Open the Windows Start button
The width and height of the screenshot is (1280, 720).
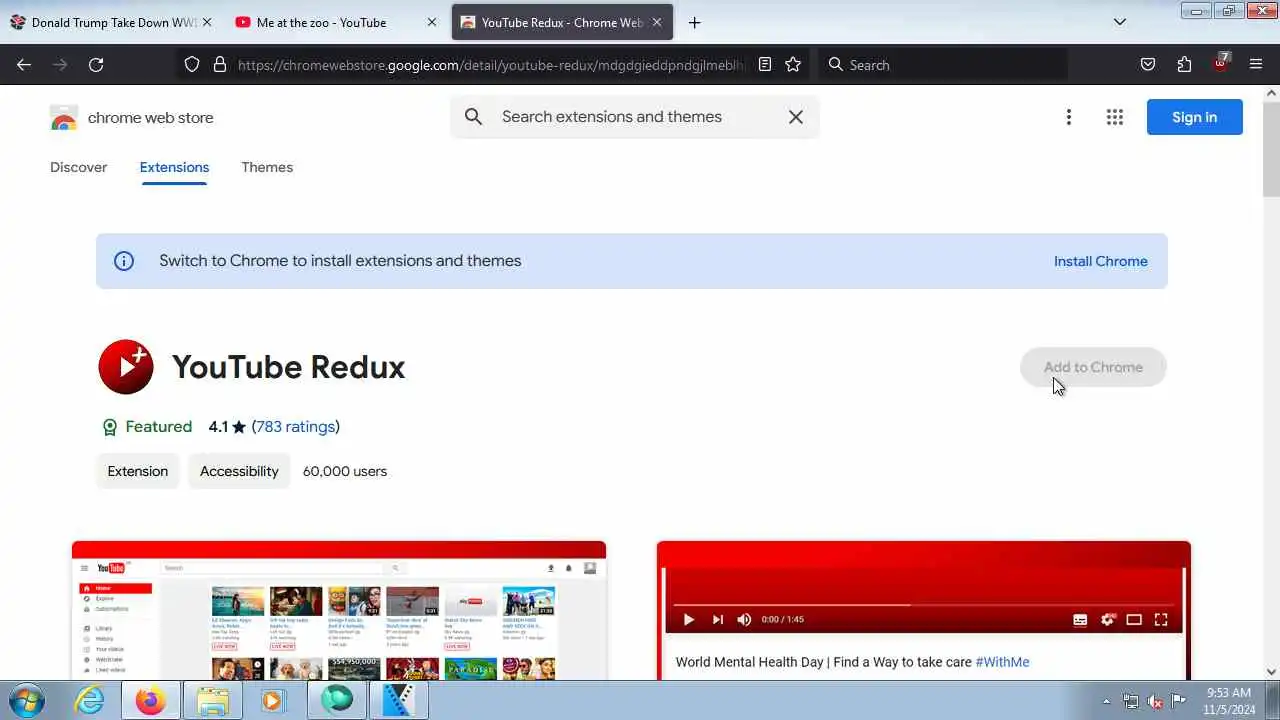26,700
